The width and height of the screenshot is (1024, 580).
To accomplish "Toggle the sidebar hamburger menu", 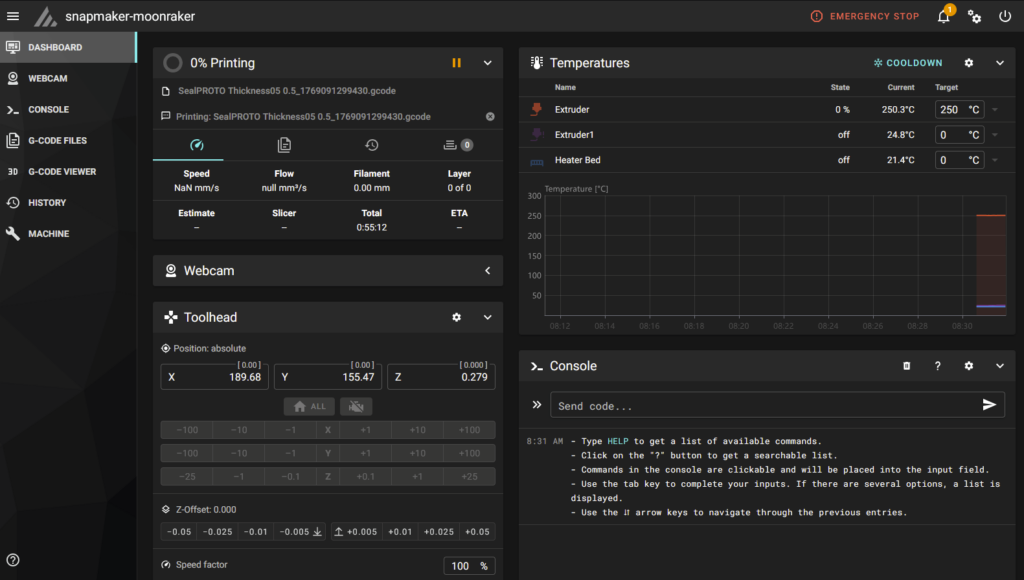I will click(13, 17).
